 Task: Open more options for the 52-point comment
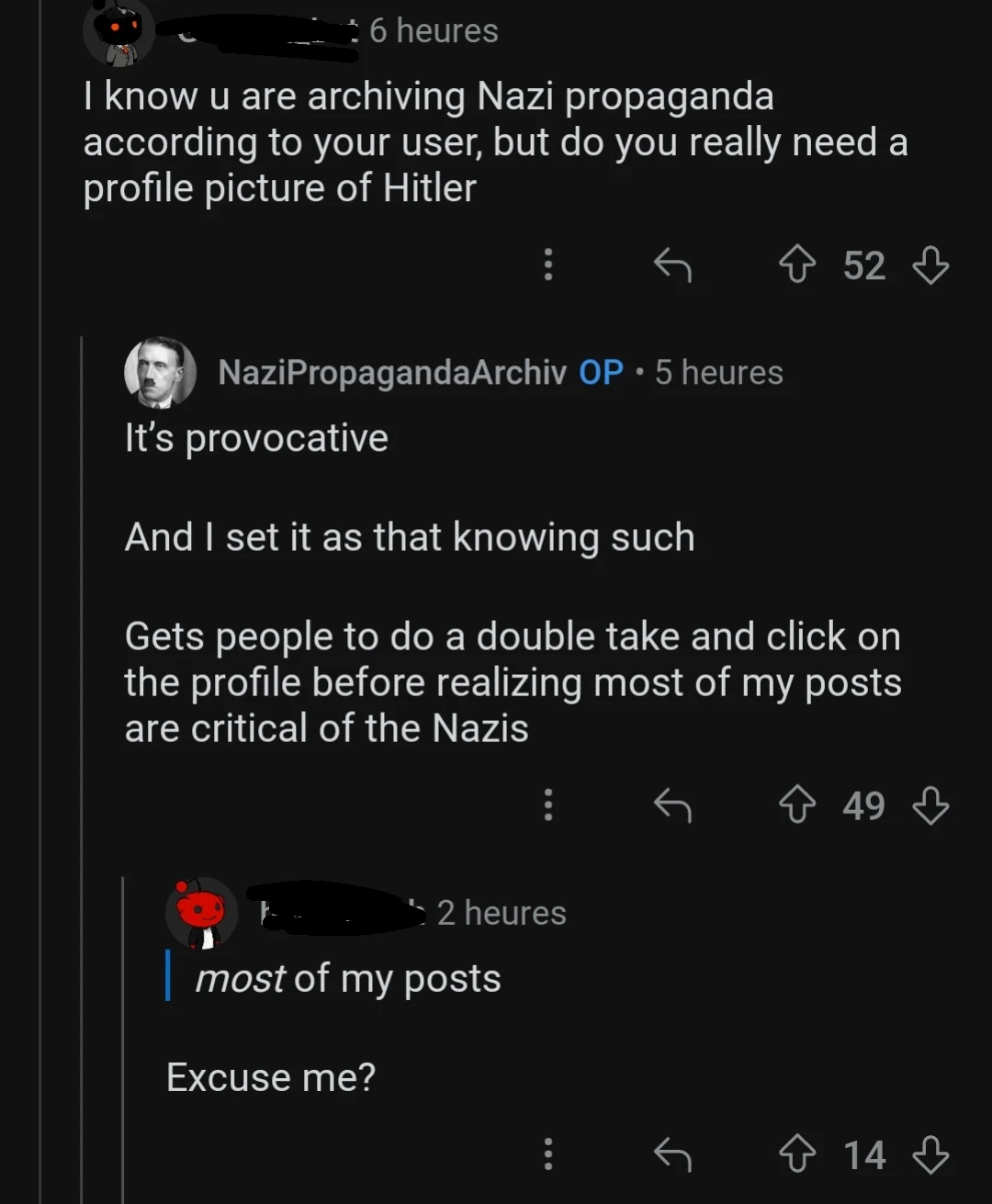pos(548,264)
